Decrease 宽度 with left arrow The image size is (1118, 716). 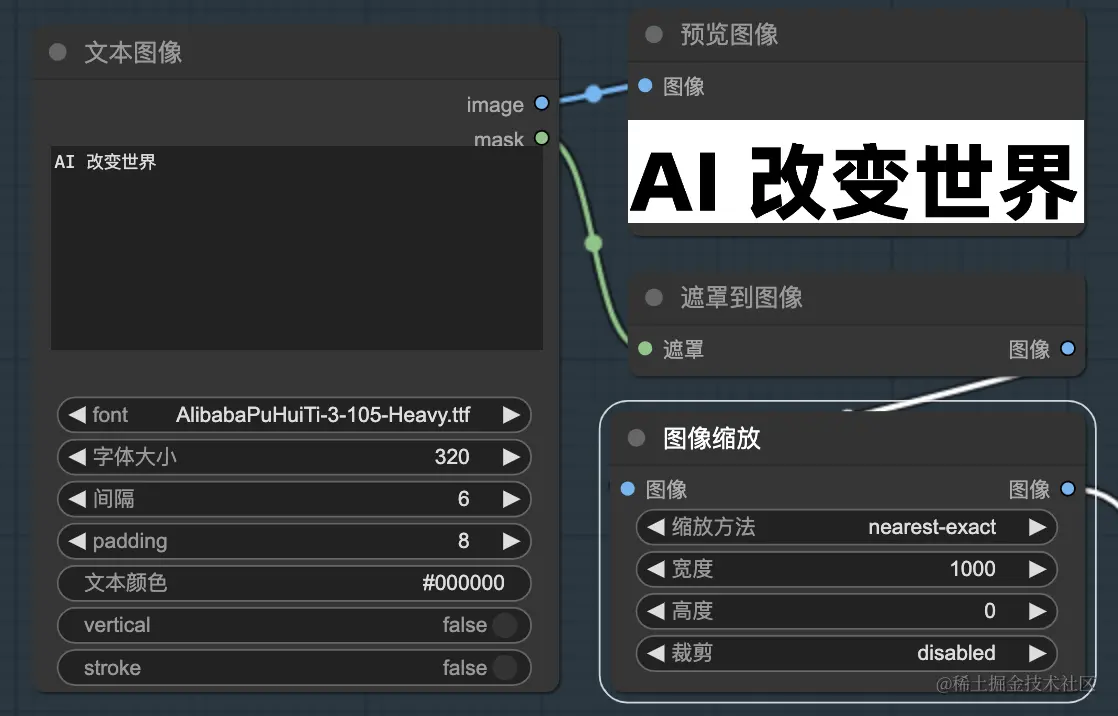click(x=656, y=569)
